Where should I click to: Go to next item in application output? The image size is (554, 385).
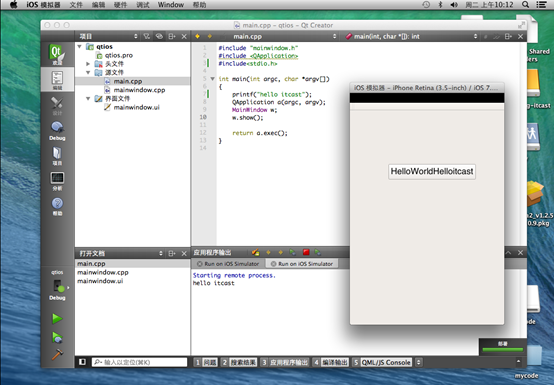[281, 252]
